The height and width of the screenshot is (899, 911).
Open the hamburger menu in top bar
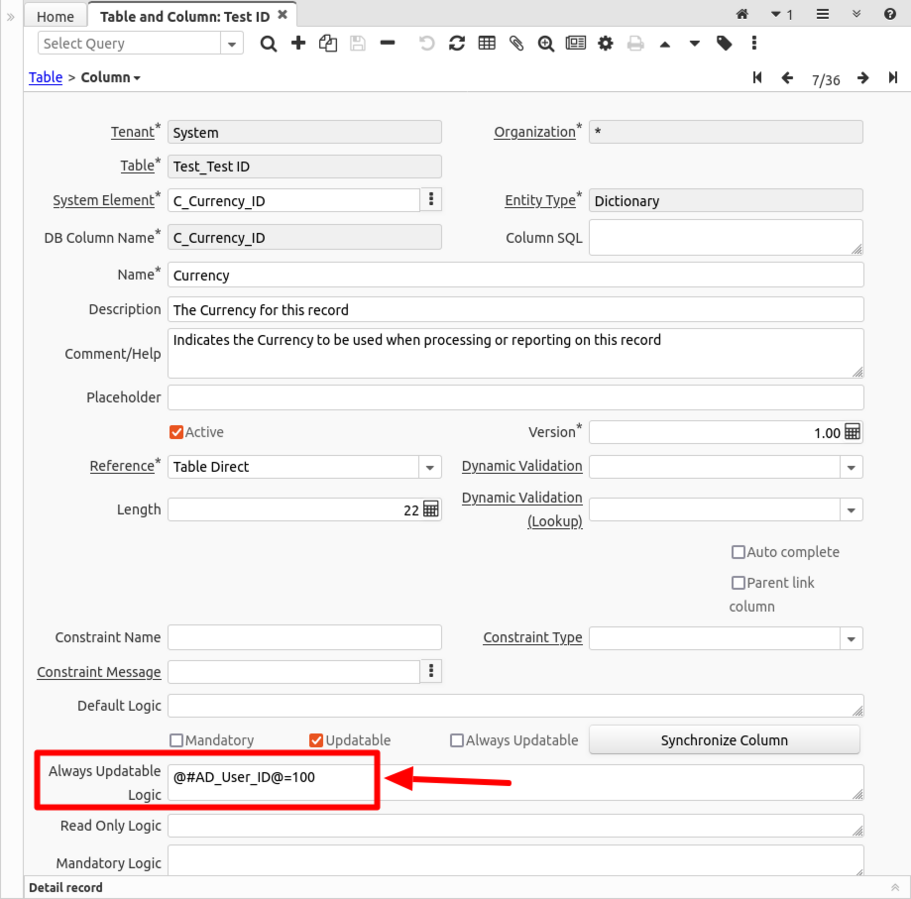tap(822, 15)
